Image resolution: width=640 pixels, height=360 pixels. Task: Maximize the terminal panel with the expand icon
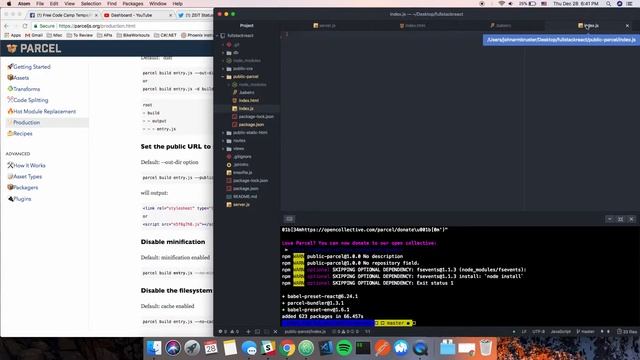click(620, 219)
